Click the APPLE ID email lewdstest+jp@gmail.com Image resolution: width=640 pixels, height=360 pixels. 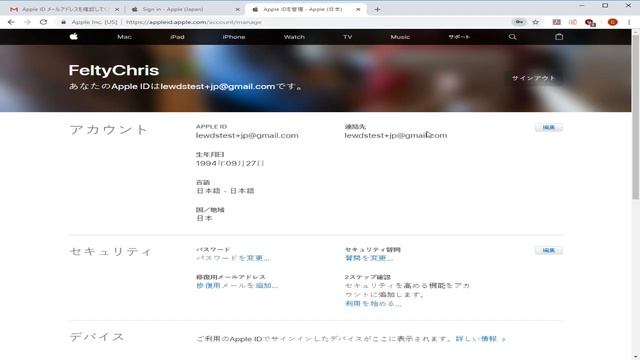[247, 135]
